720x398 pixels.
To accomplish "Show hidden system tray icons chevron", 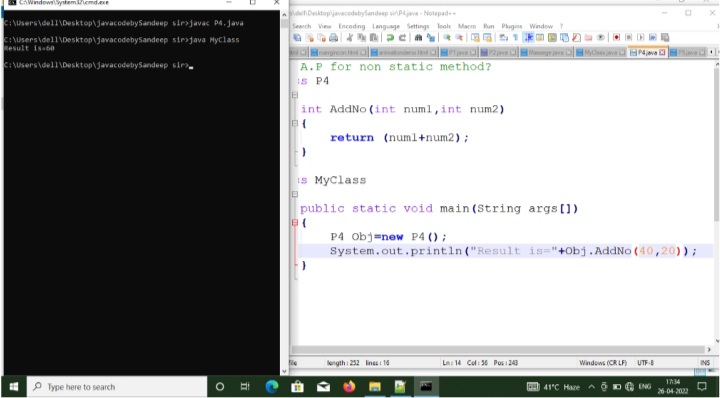I will (x=591, y=387).
